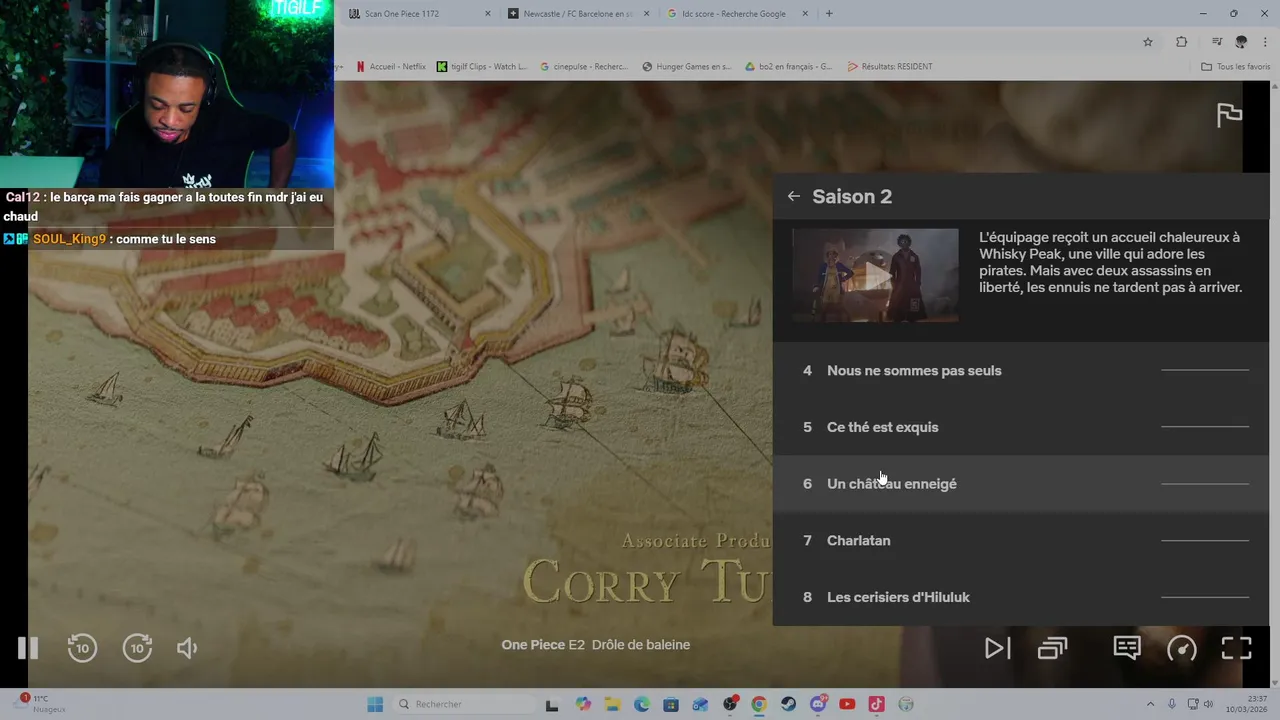
Task: Open Tous les favoris folder
Action: click(1236, 67)
